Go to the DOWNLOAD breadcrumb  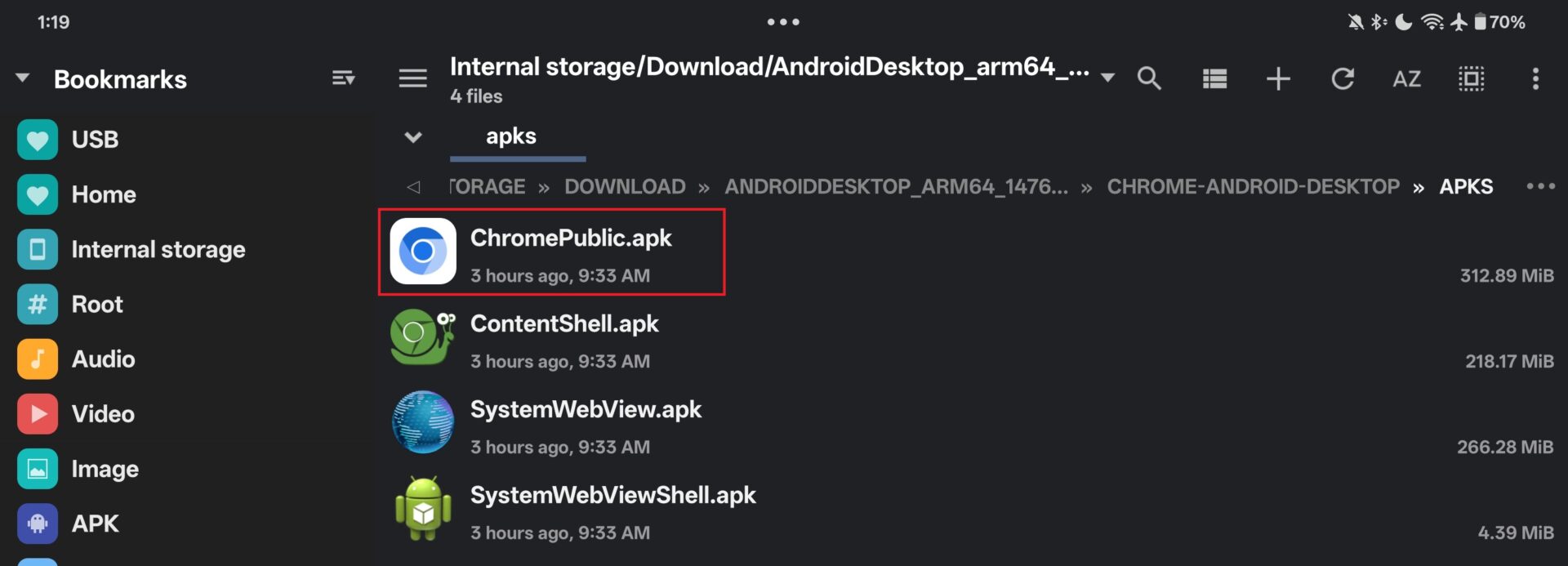point(625,186)
